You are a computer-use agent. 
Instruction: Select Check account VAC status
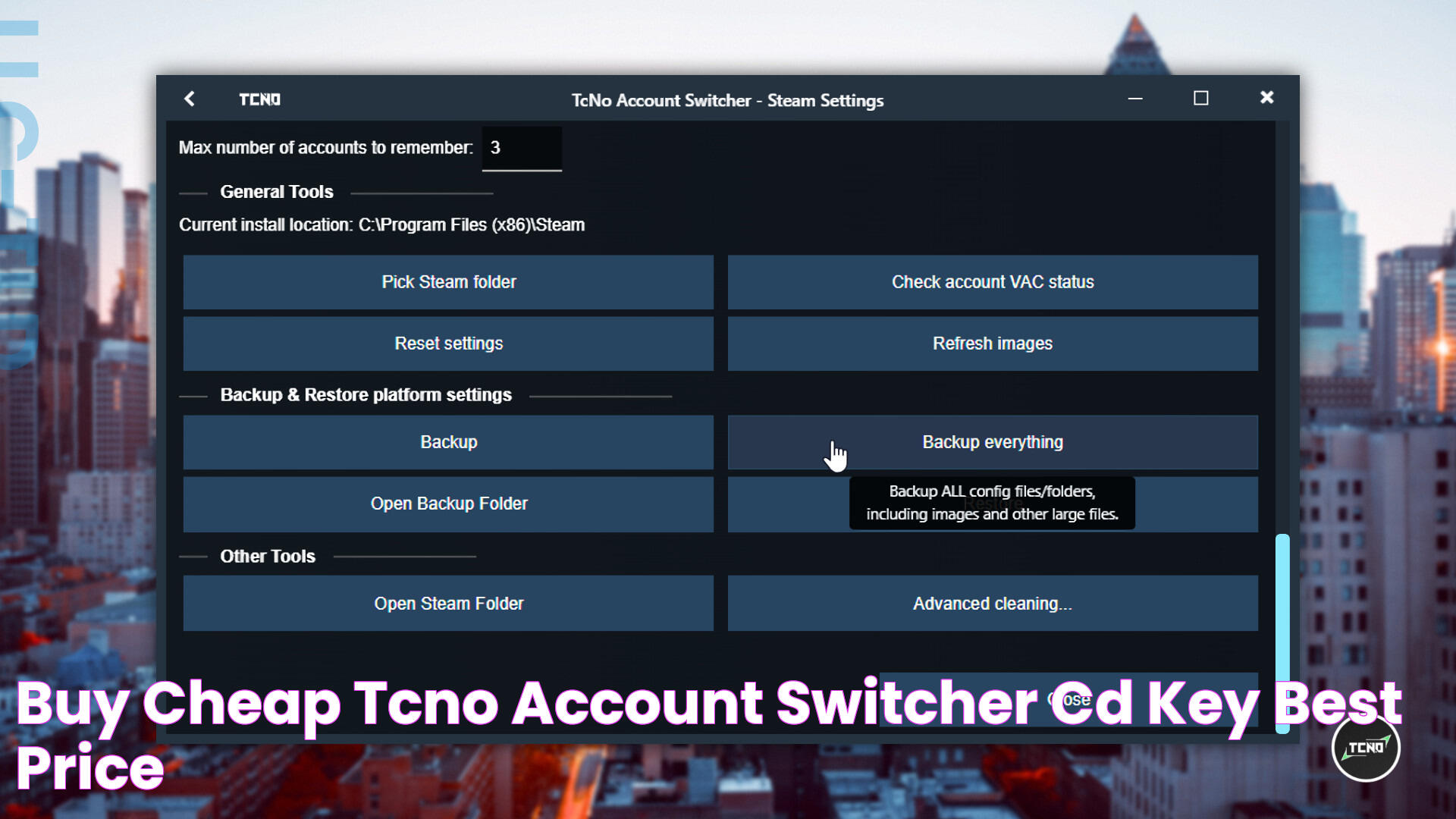click(x=993, y=282)
